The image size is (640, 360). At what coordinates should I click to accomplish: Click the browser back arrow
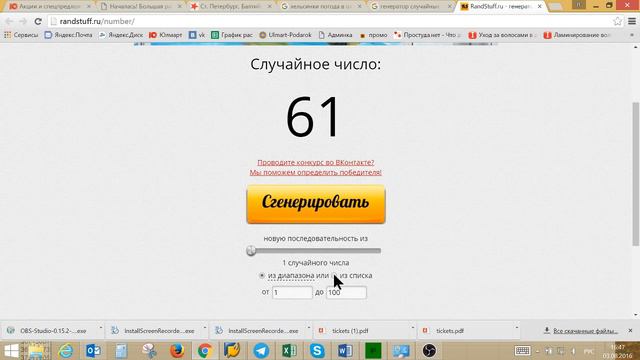tap(9, 21)
